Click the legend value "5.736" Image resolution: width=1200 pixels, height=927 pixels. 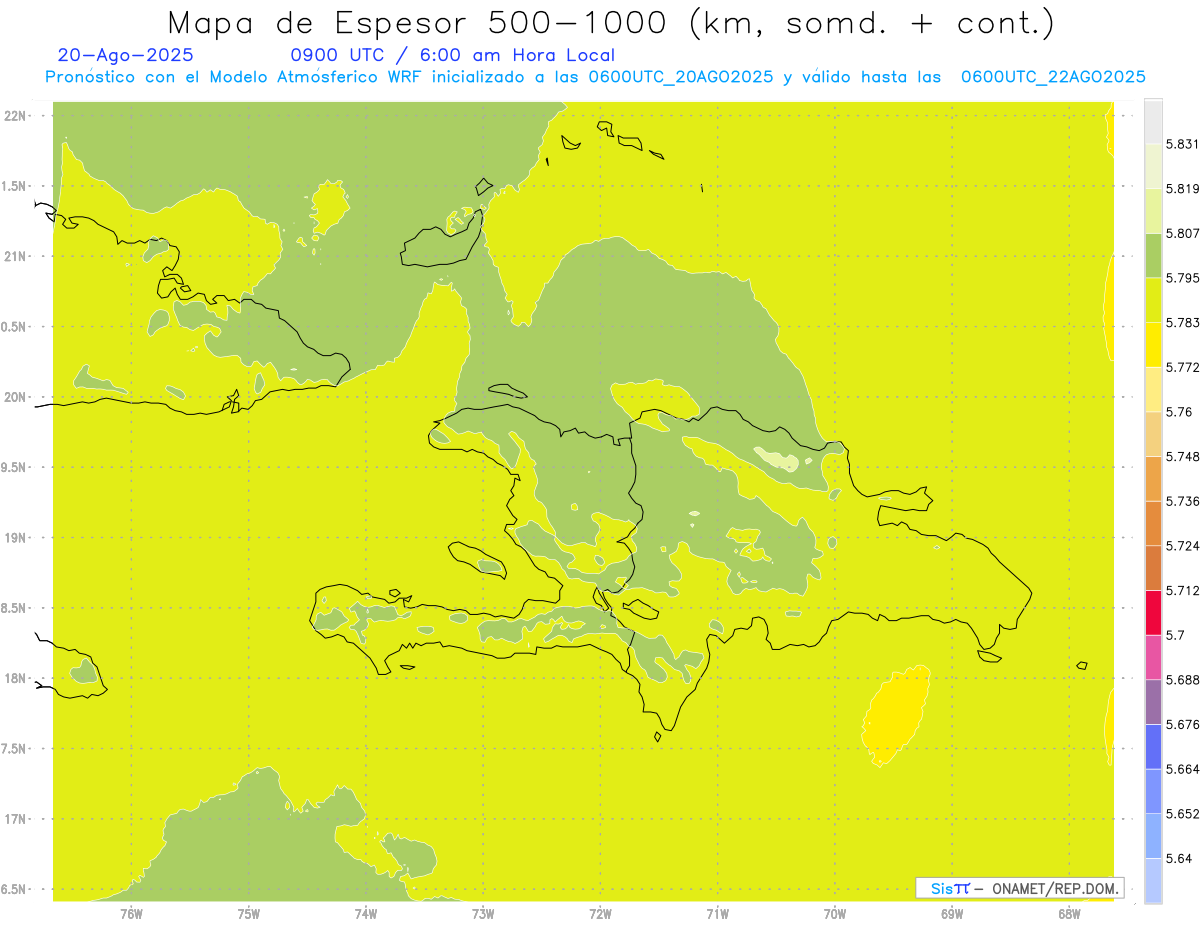[x=1182, y=501]
